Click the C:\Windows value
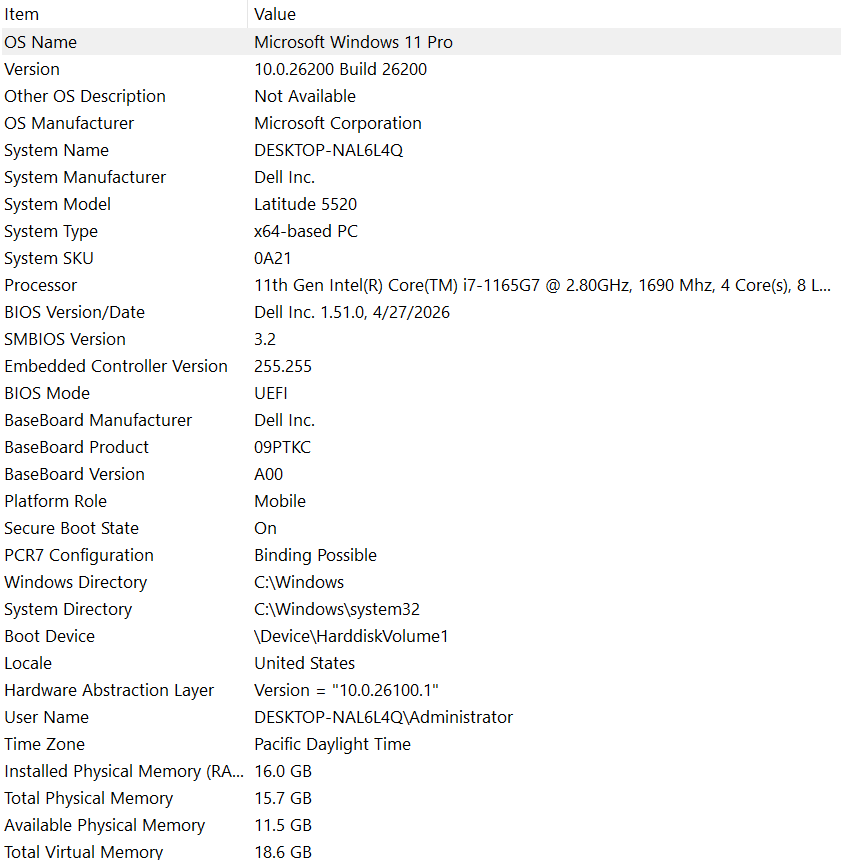841x860 pixels. point(299,582)
